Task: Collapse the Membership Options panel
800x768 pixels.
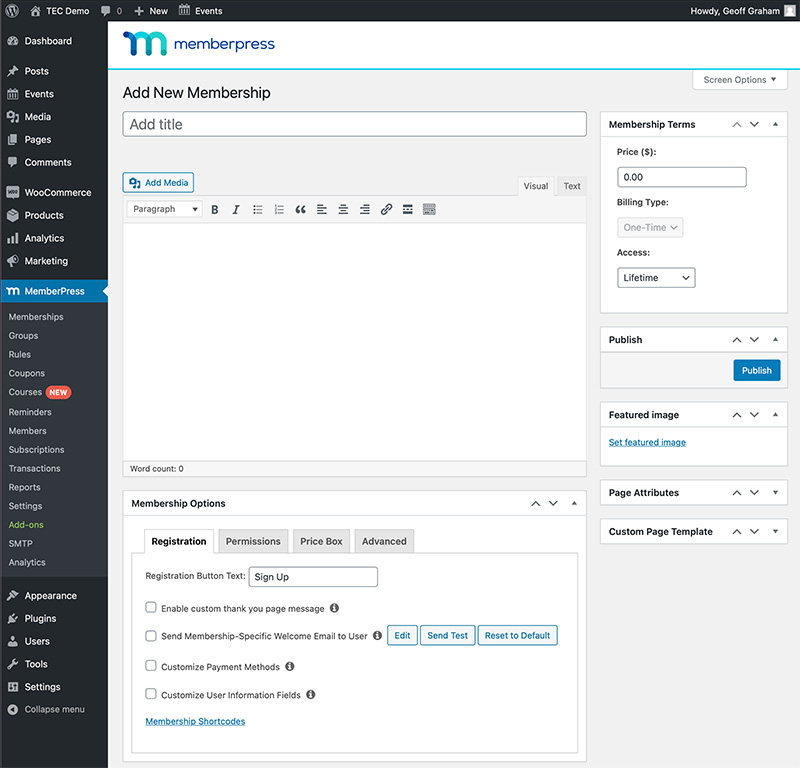Action: coord(574,503)
